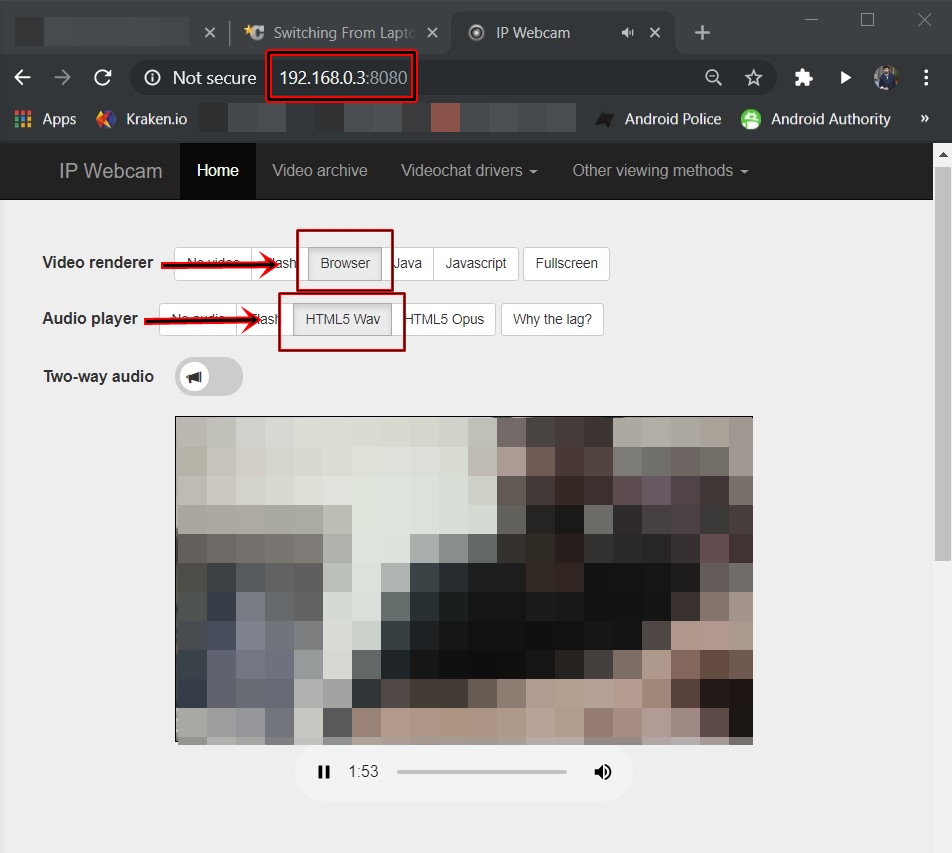Open the site information icon beside Not secure
Screen dimensions: 952x853
coord(152,78)
